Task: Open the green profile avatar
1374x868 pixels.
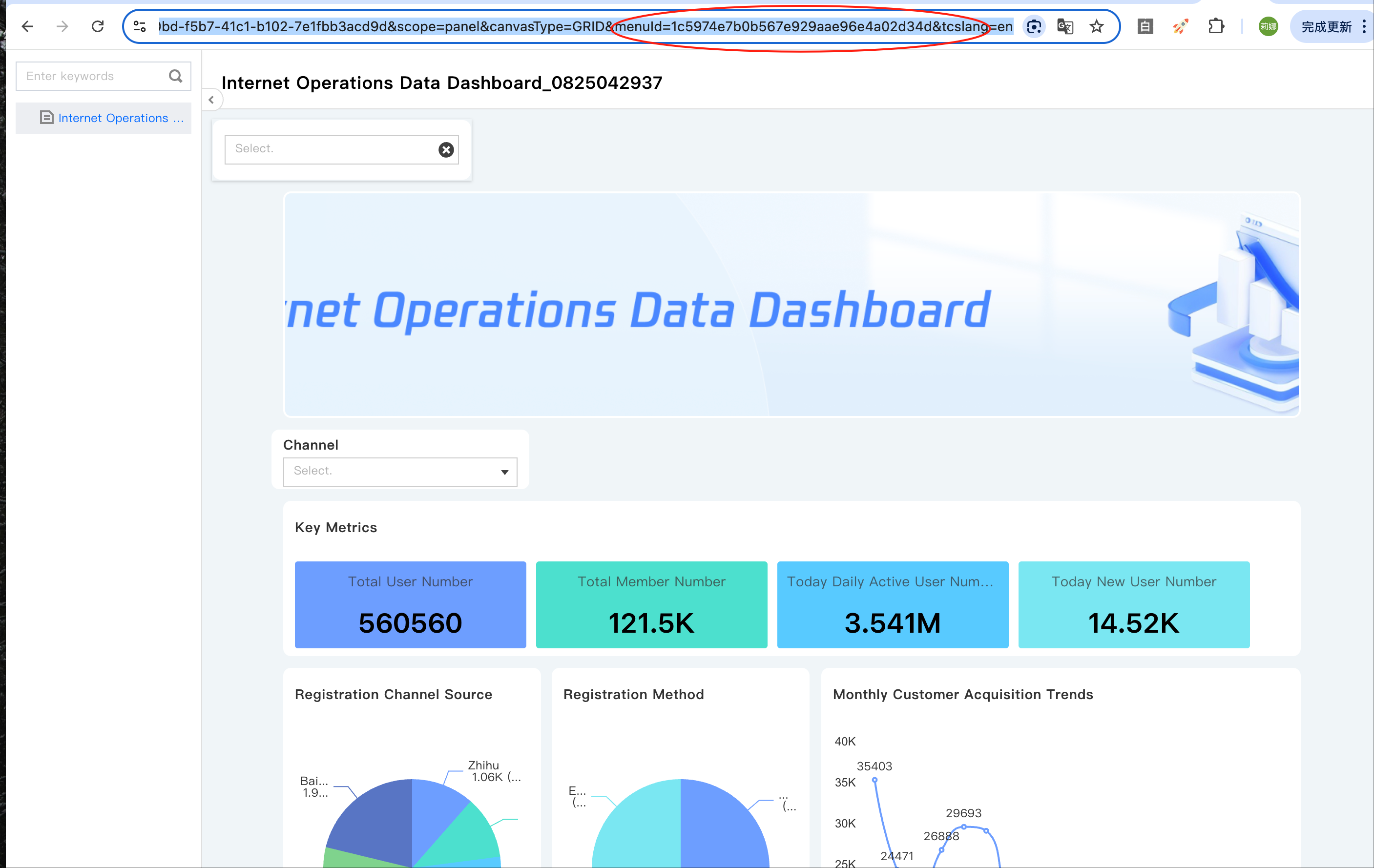Action: pos(1268,26)
